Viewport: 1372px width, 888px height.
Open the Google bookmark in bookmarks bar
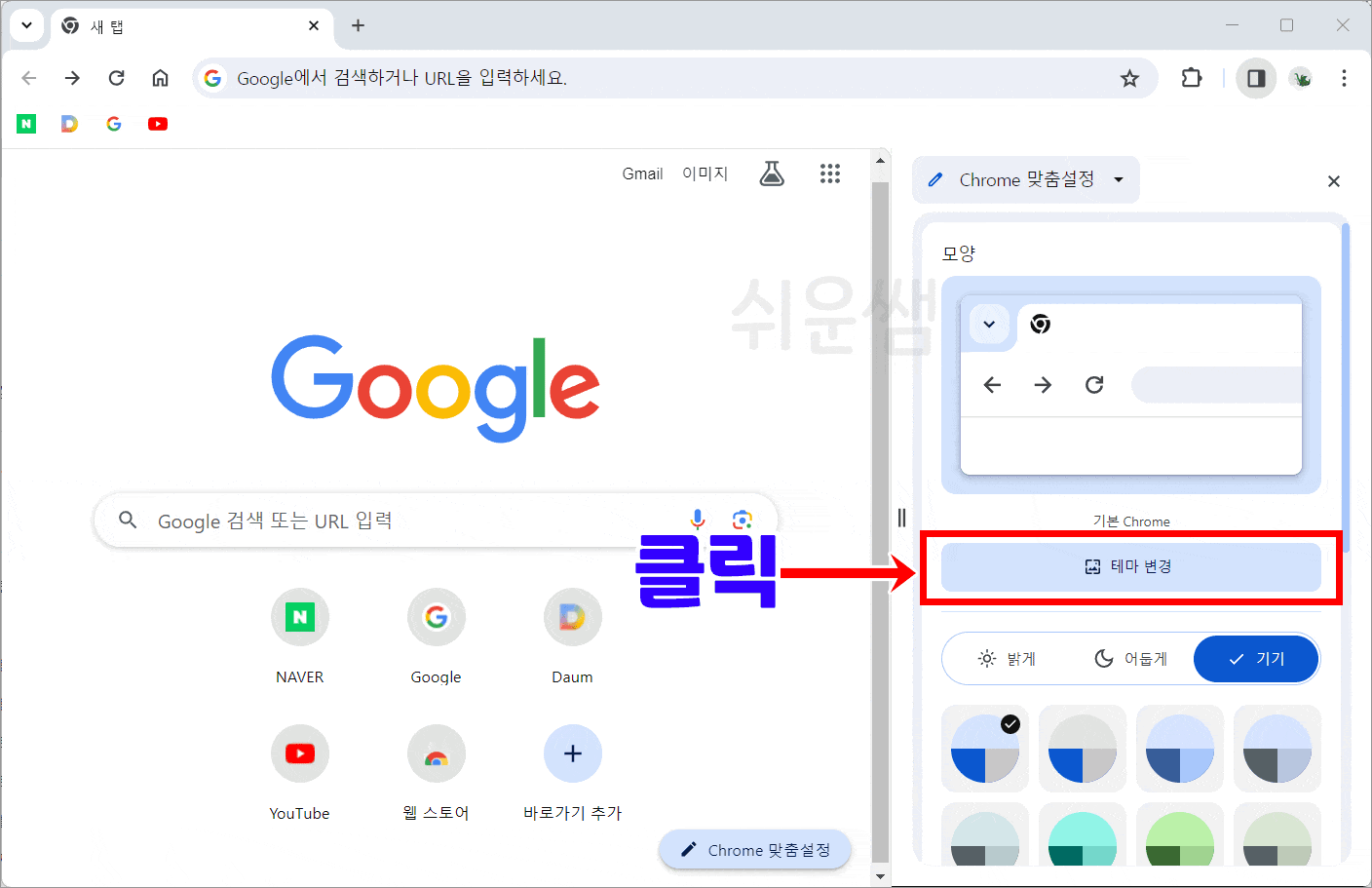(114, 124)
